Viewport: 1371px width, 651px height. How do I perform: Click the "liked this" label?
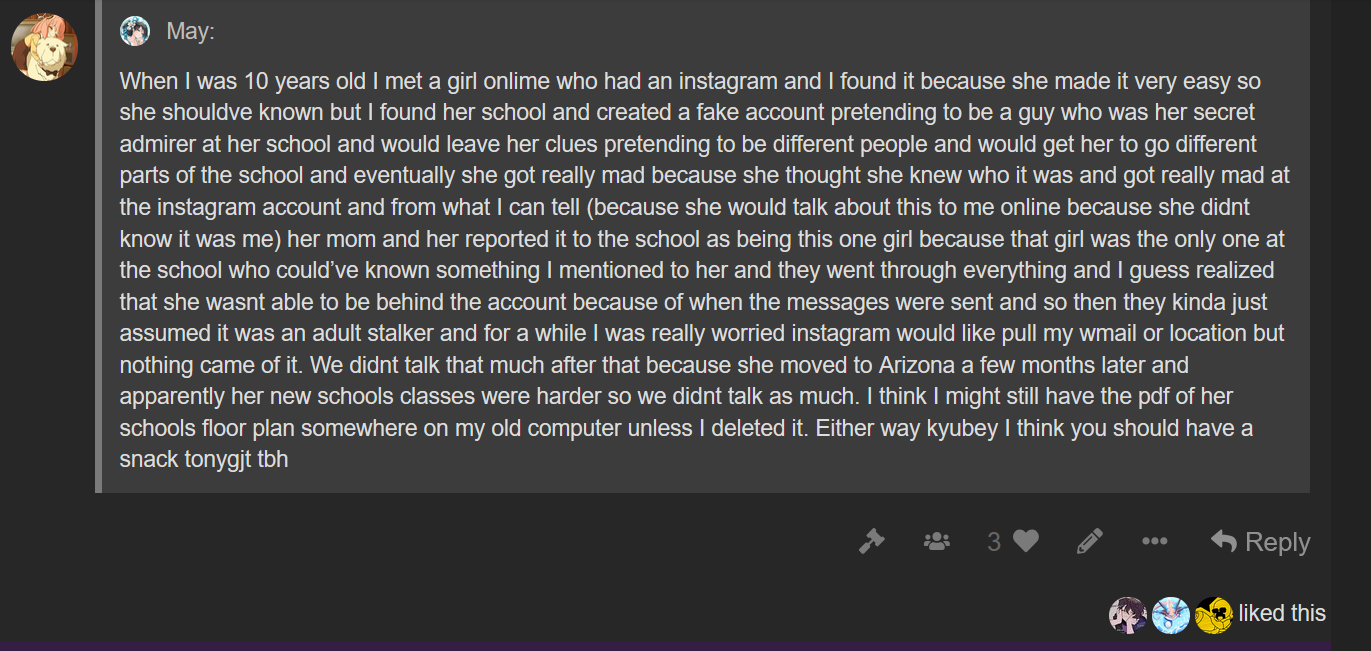pyautogui.click(x=1282, y=613)
